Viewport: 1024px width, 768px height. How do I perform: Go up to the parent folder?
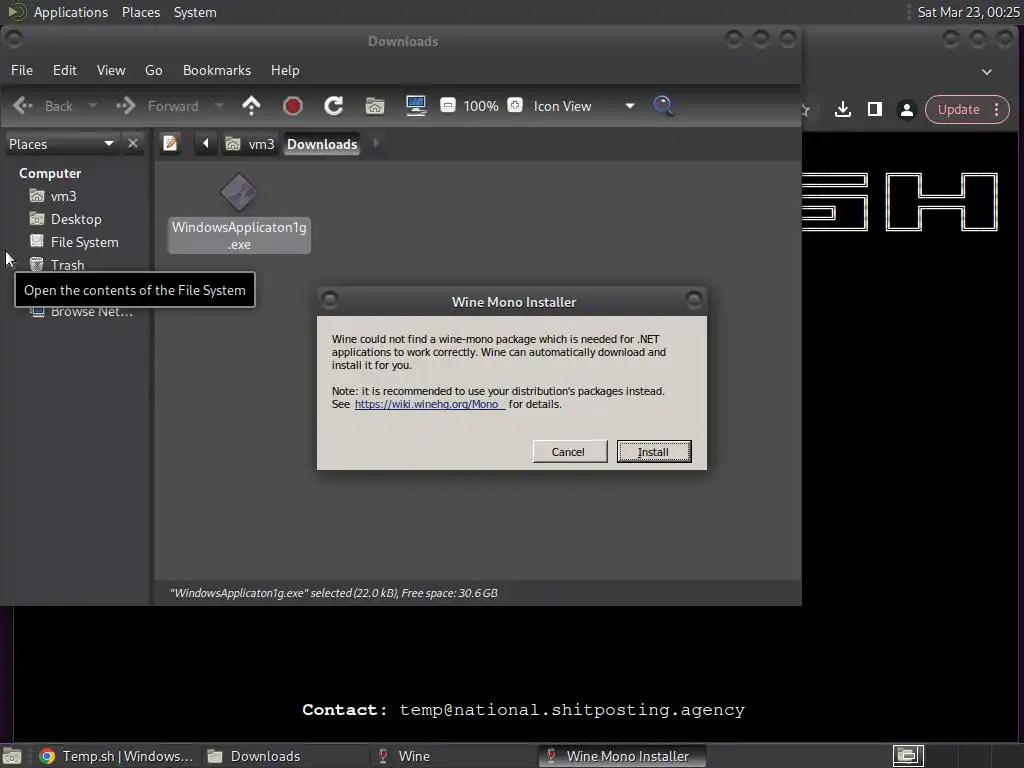(251, 106)
